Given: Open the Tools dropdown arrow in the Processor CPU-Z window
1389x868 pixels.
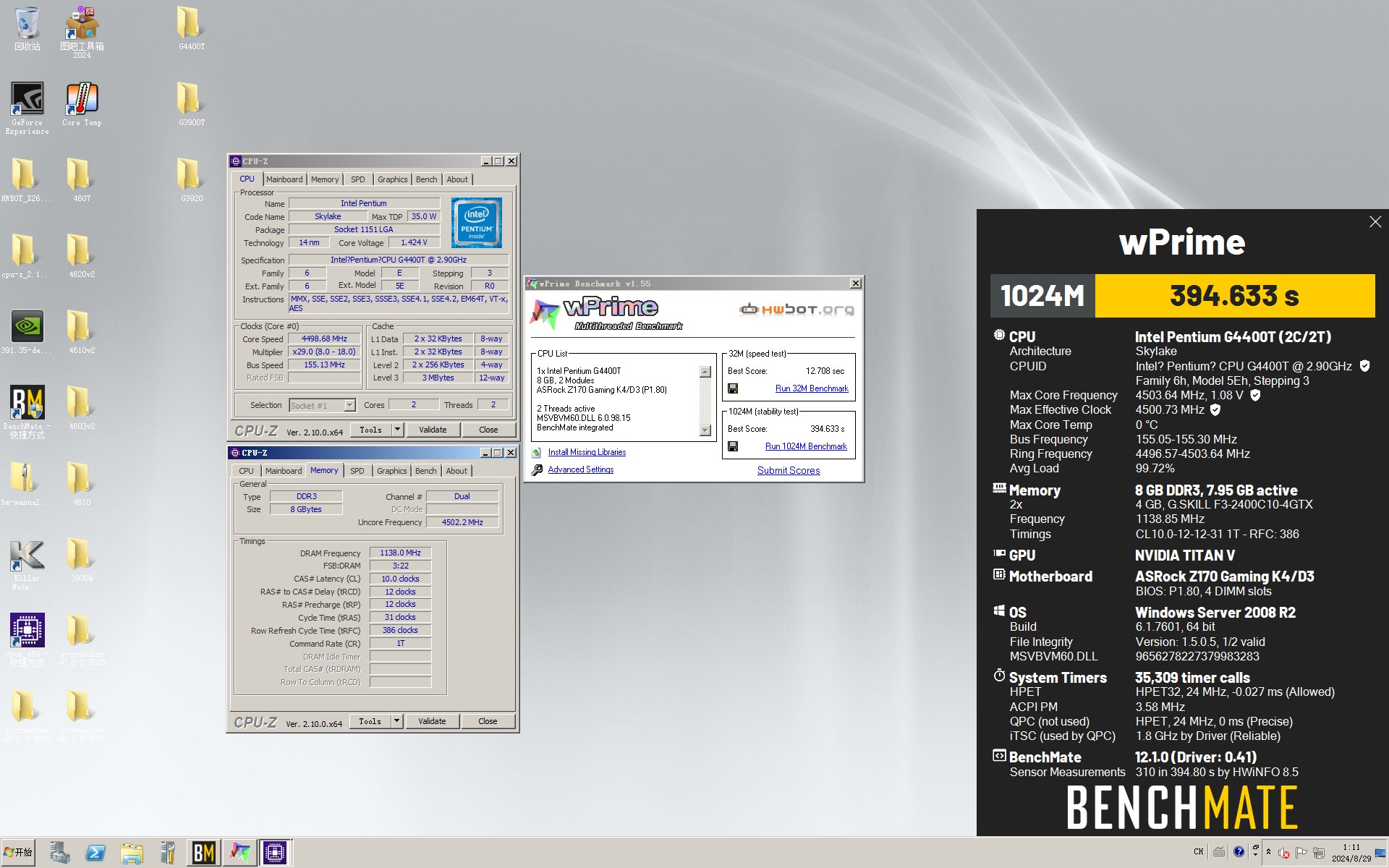Looking at the screenshot, I should pyautogui.click(x=397, y=430).
